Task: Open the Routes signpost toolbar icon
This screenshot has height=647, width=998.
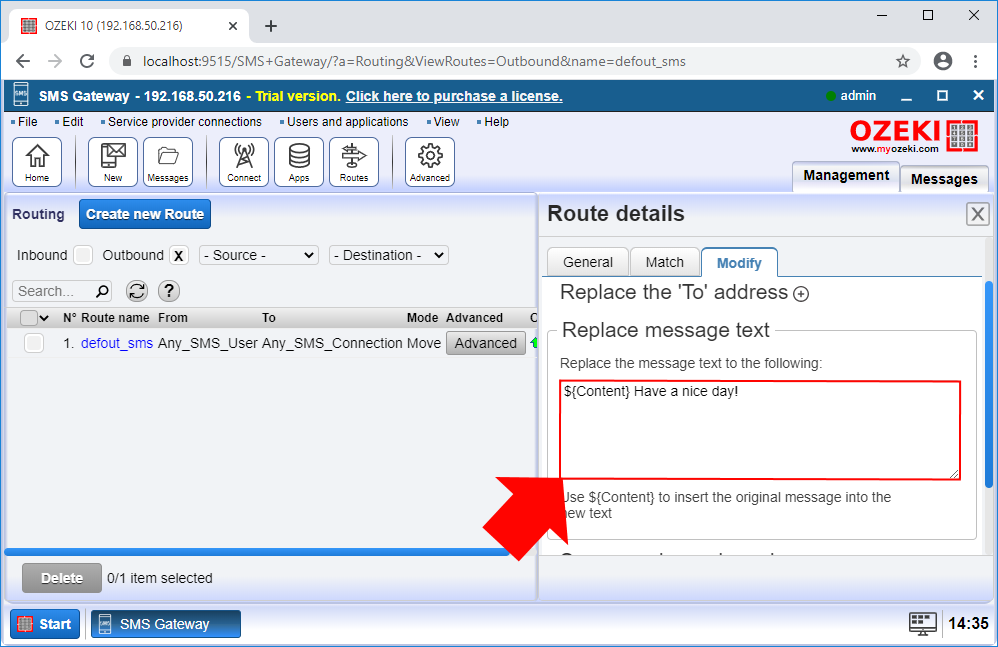Action: pos(354,162)
